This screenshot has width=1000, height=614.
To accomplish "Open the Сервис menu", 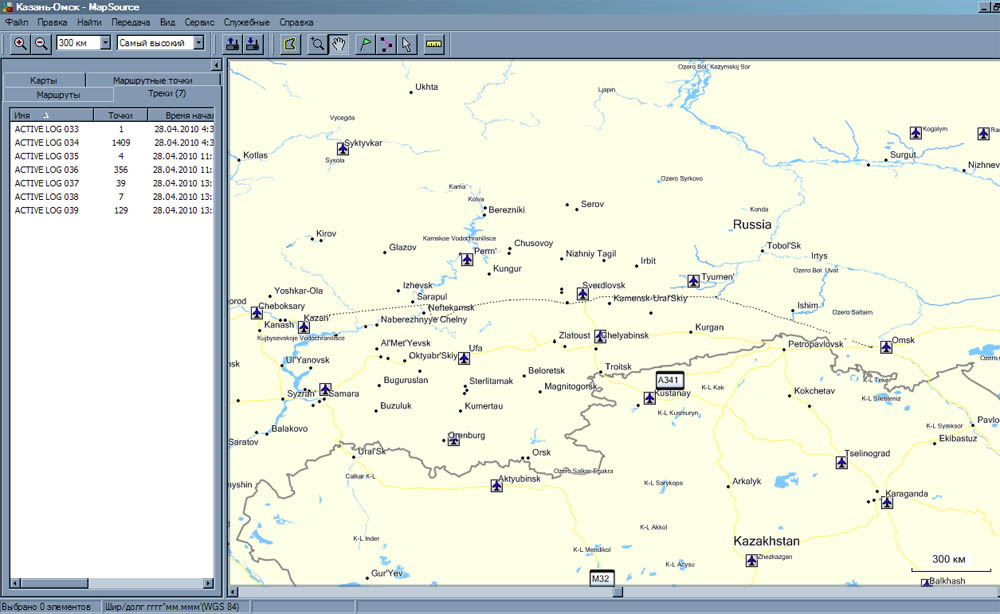I will click(x=200, y=21).
